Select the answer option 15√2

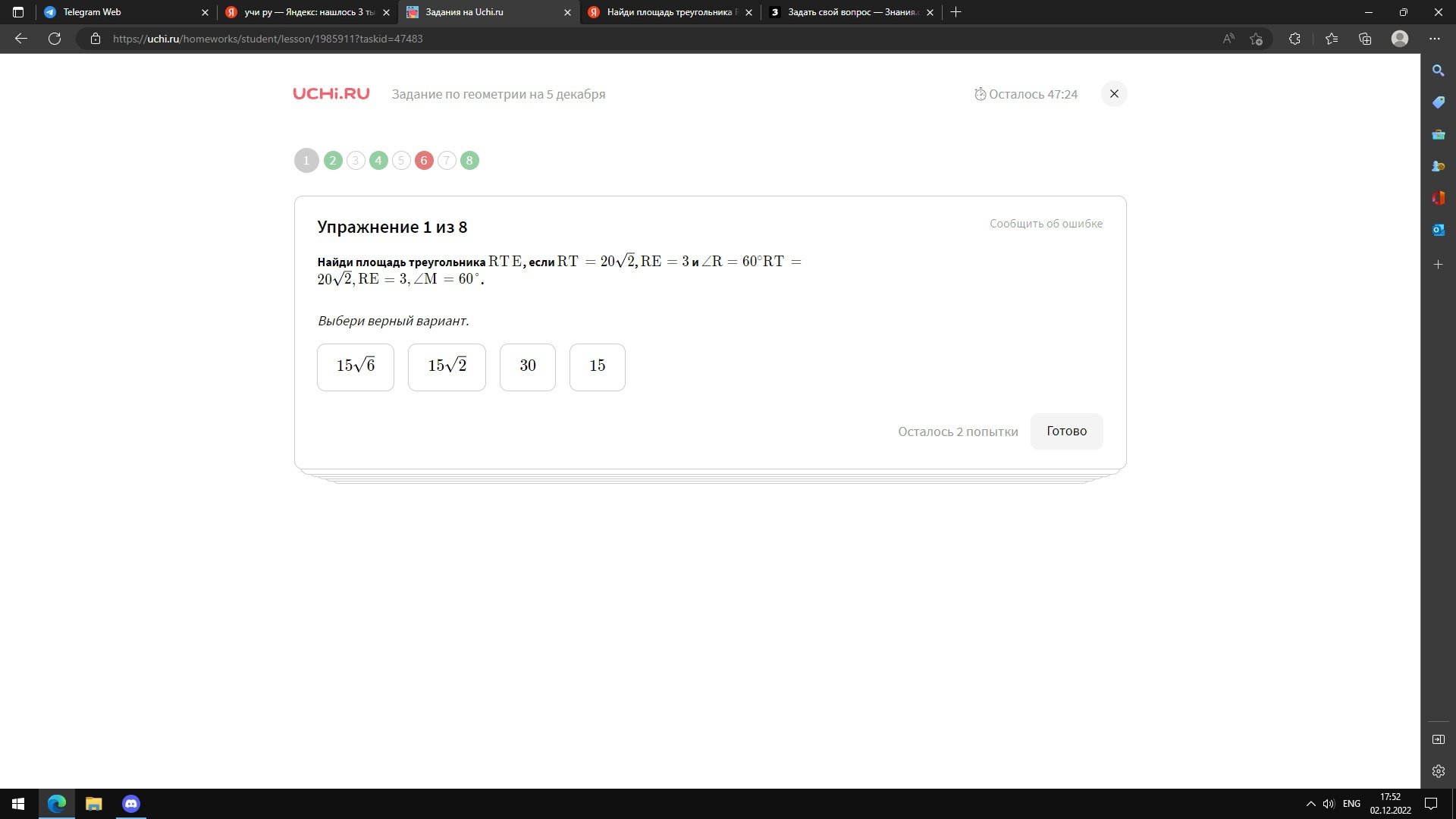[x=447, y=367]
